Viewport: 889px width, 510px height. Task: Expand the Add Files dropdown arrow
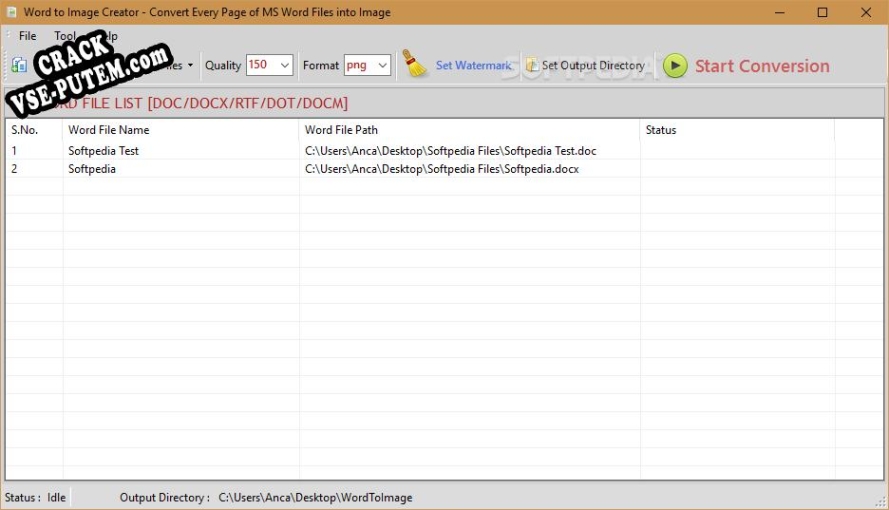coord(190,65)
